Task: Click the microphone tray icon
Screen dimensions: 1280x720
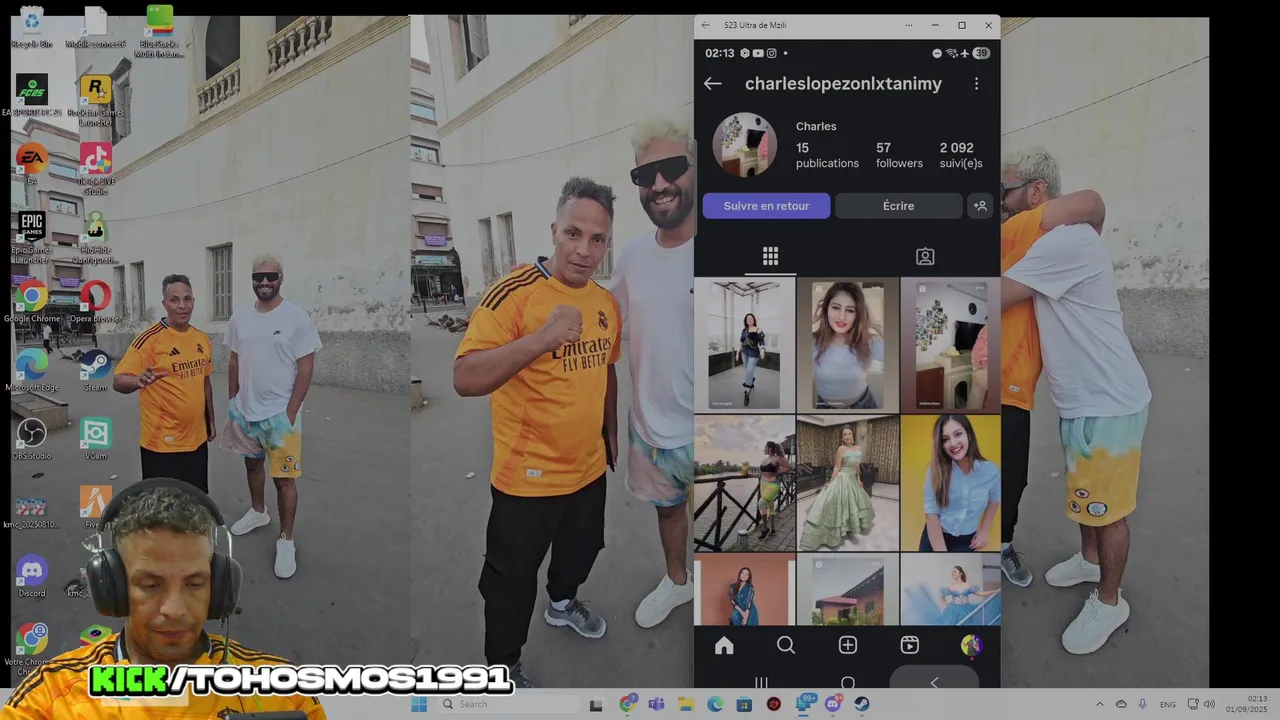Action: click(1143, 704)
